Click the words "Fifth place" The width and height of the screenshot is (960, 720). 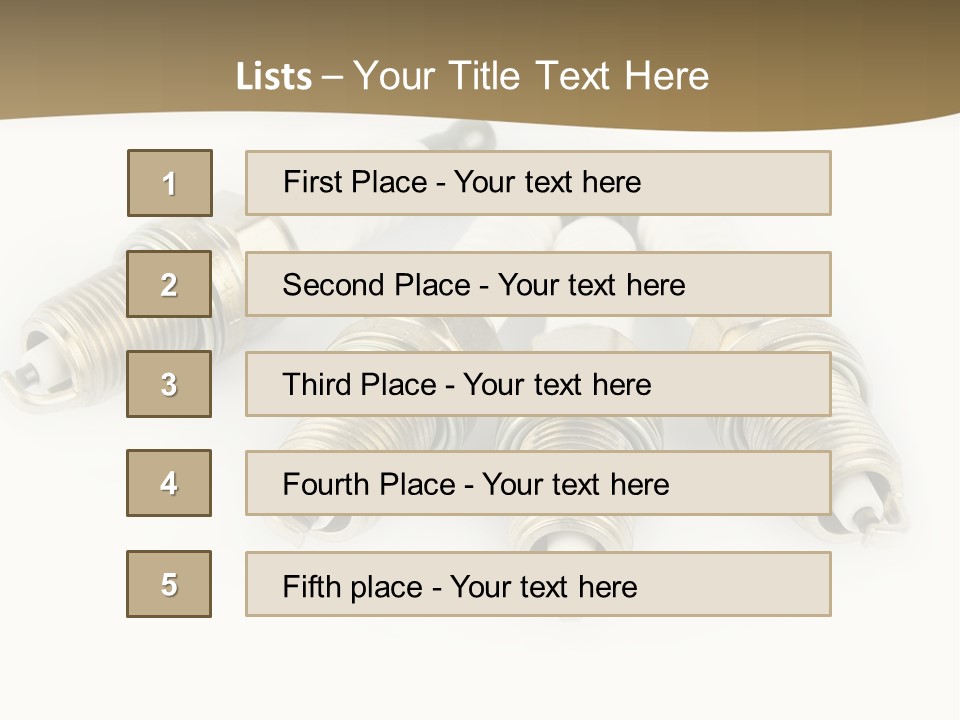(350, 586)
